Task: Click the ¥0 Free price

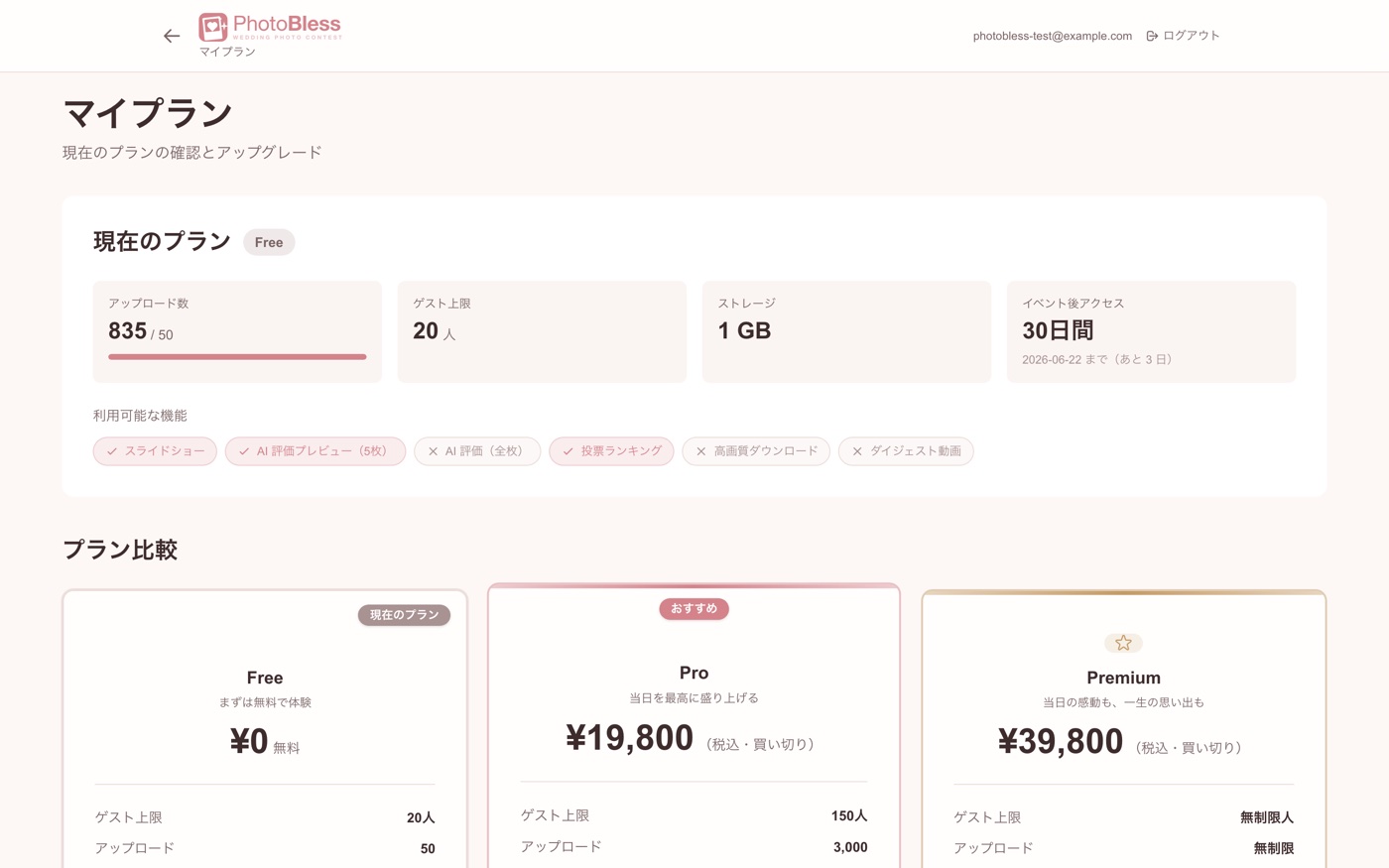Action: click(249, 742)
